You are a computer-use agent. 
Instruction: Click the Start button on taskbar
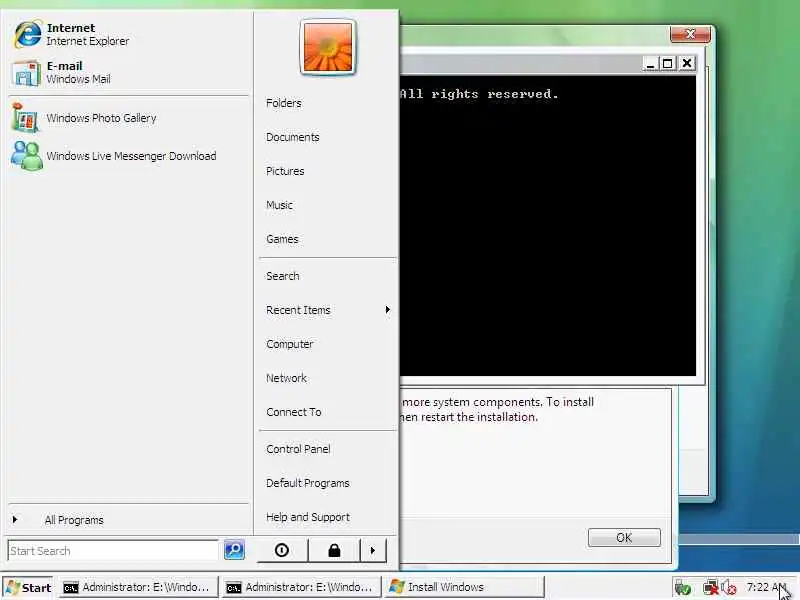pos(29,588)
